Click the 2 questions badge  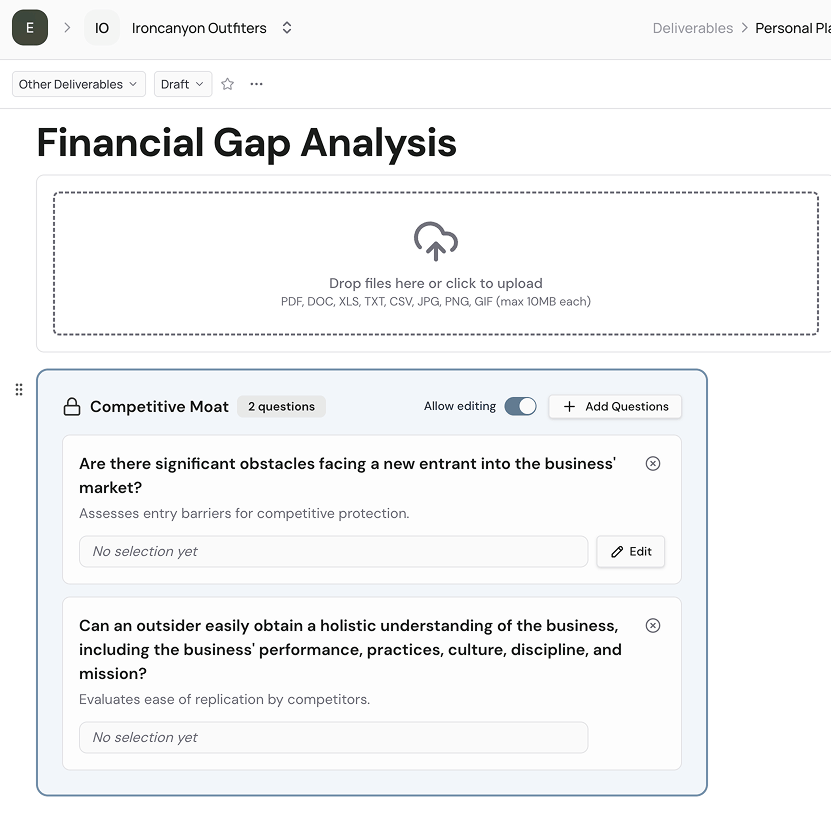281,407
